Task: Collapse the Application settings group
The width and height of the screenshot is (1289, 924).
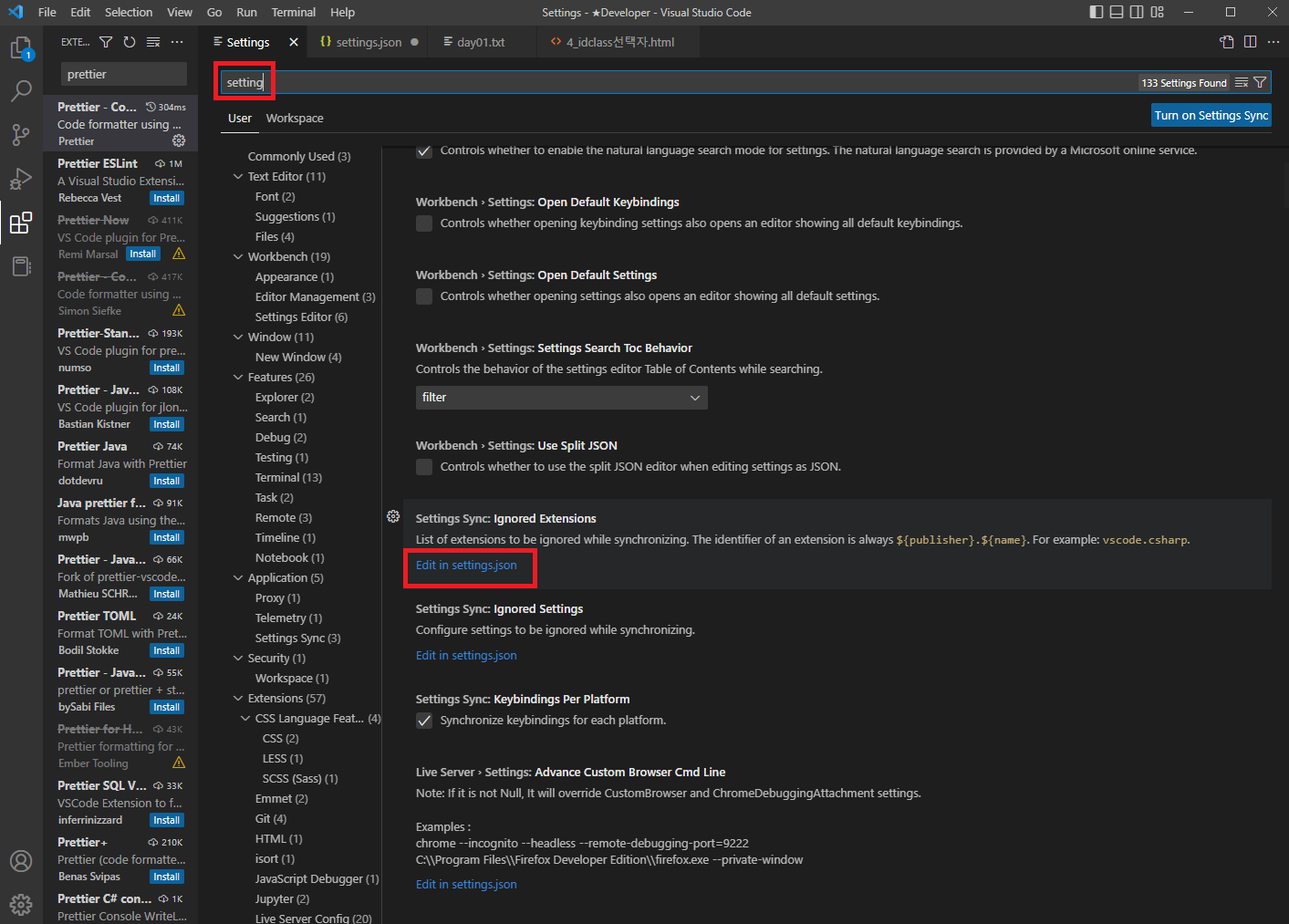Action: pyautogui.click(x=238, y=578)
